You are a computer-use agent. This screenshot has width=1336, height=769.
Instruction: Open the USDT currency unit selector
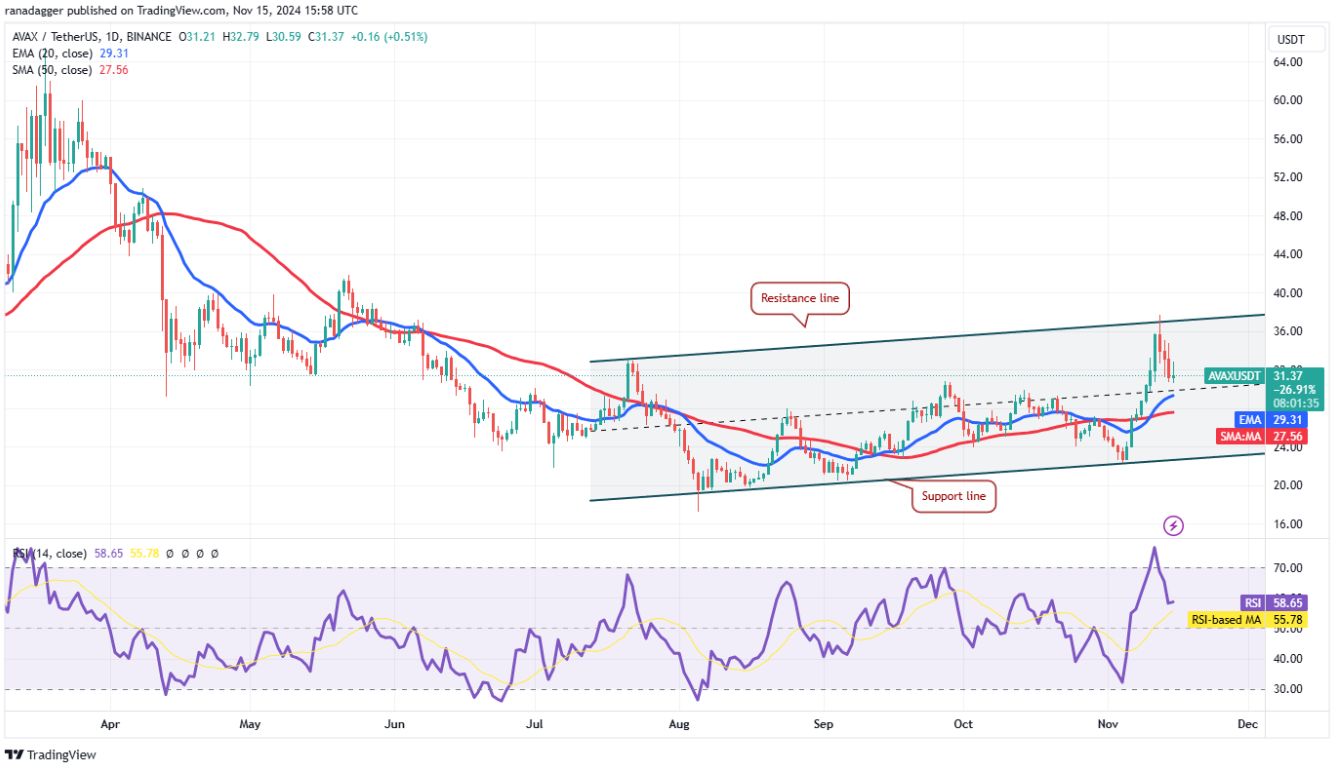[1296, 39]
